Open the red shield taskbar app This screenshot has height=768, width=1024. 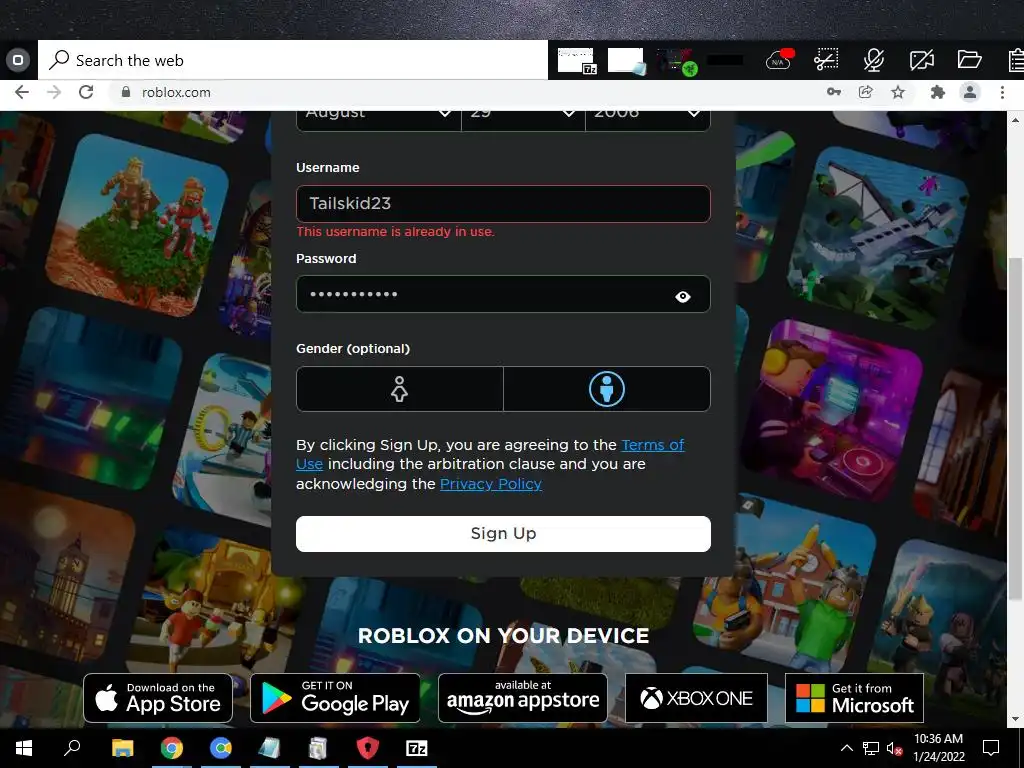tap(368, 748)
